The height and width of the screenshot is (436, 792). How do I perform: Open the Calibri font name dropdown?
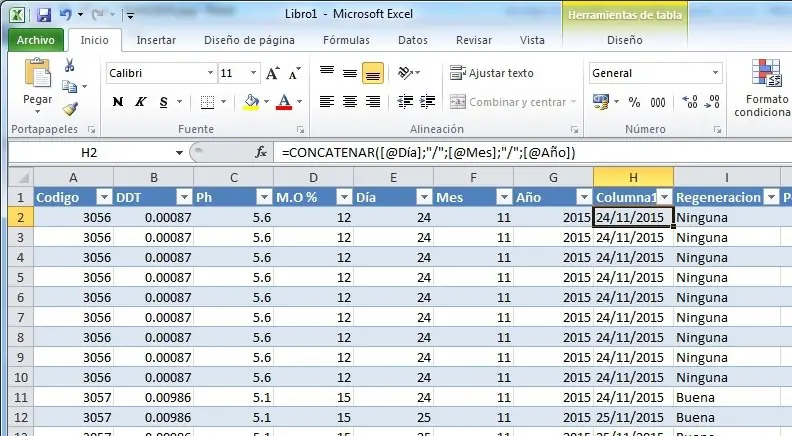[211, 73]
